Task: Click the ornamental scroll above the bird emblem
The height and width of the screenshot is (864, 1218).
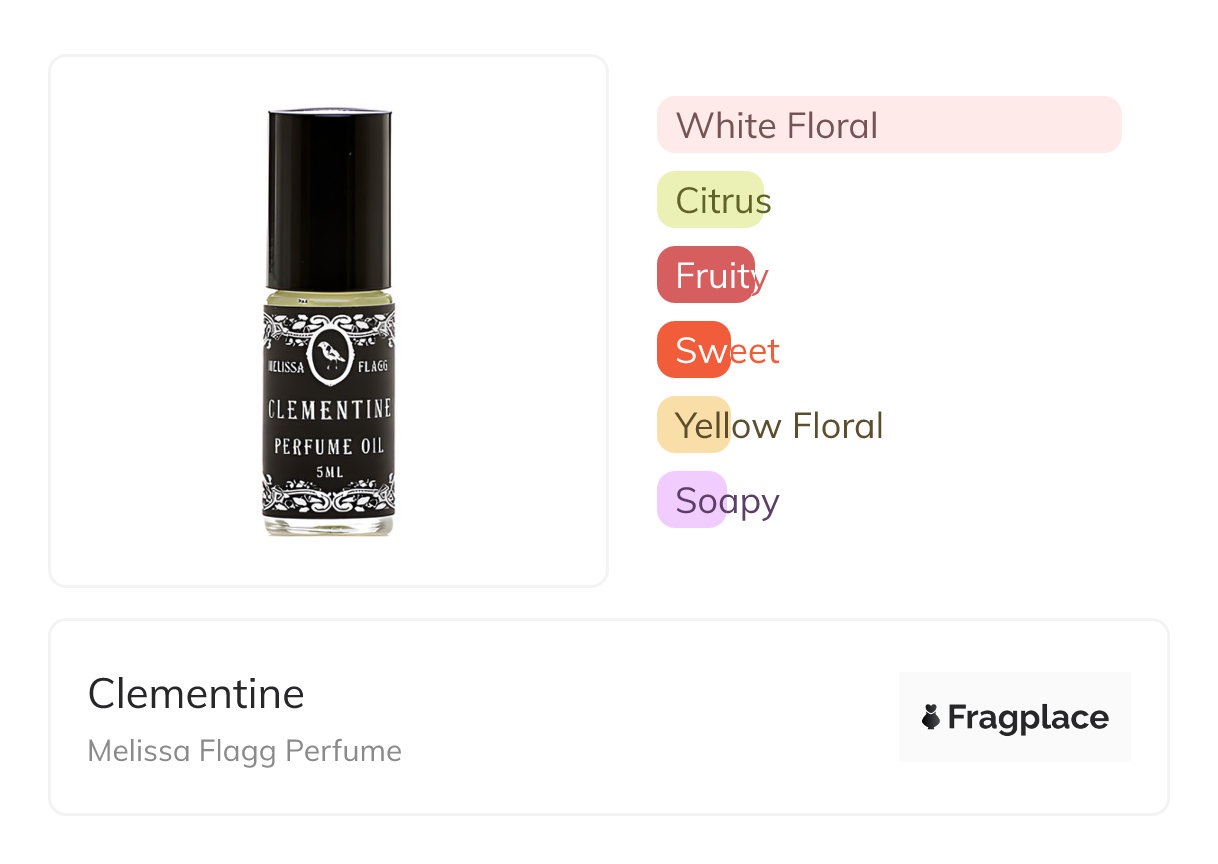Action: coord(329,322)
